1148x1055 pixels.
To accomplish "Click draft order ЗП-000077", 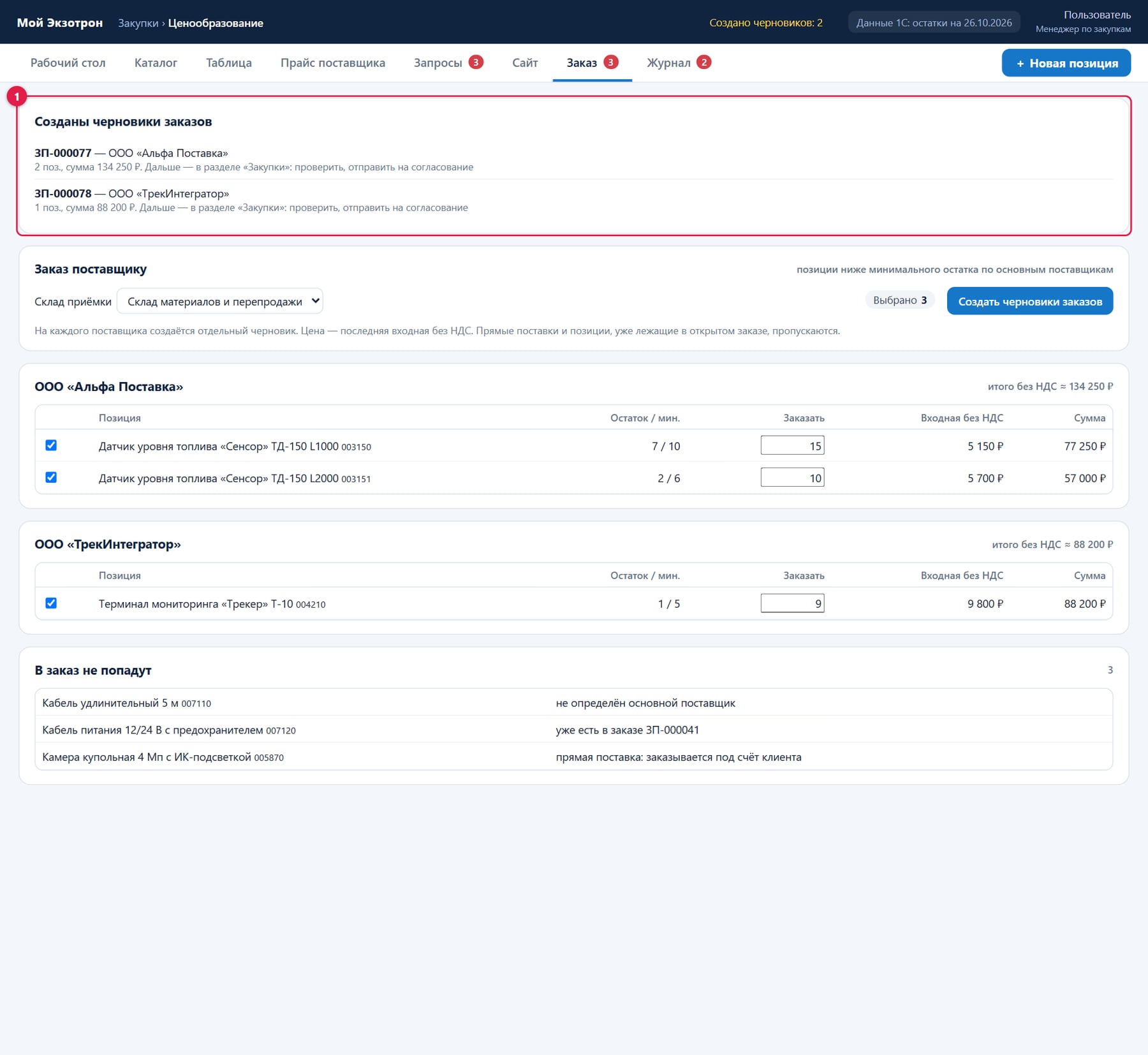I will (x=63, y=153).
